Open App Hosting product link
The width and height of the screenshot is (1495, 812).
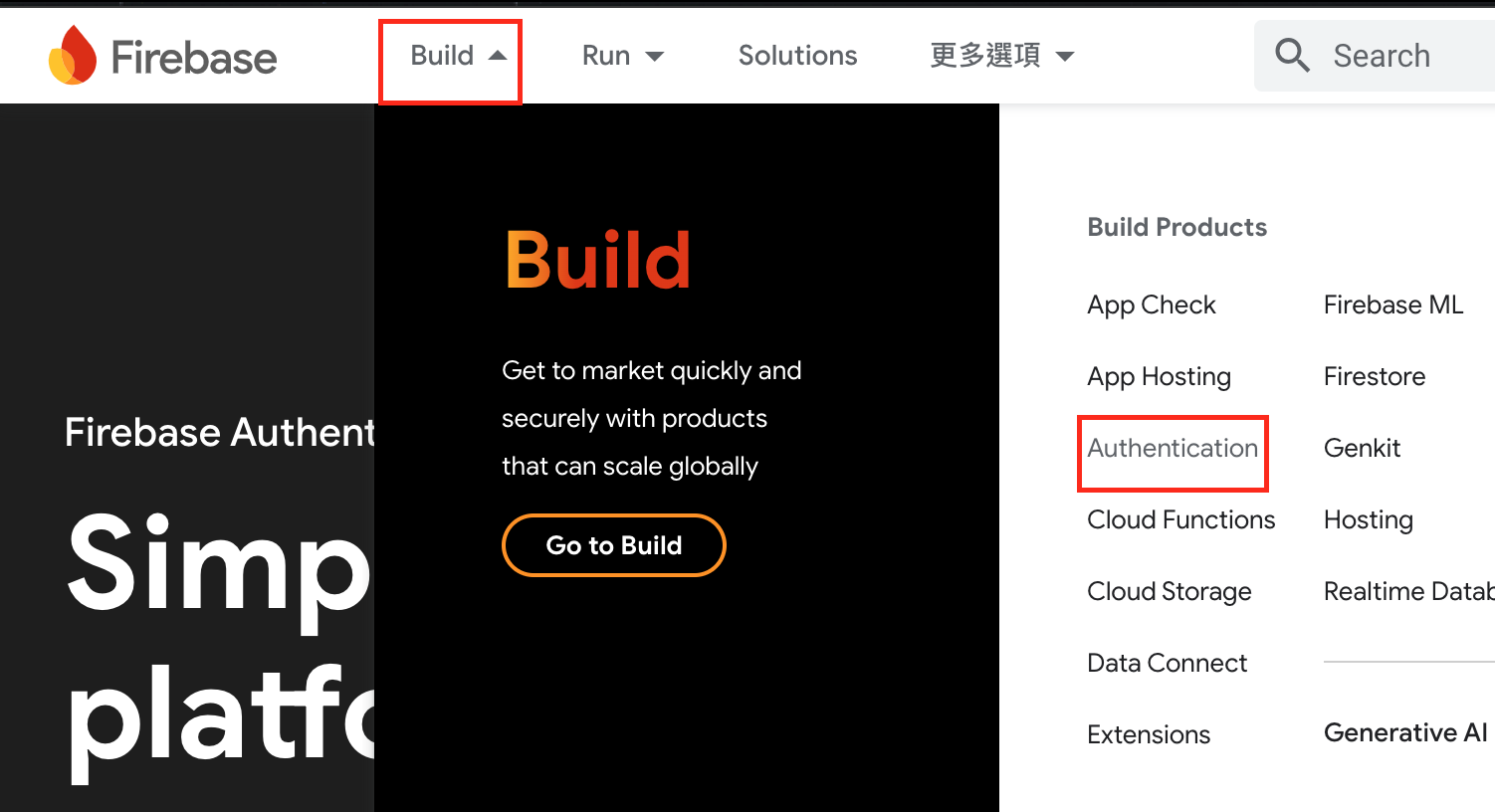(x=1159, y=377)
